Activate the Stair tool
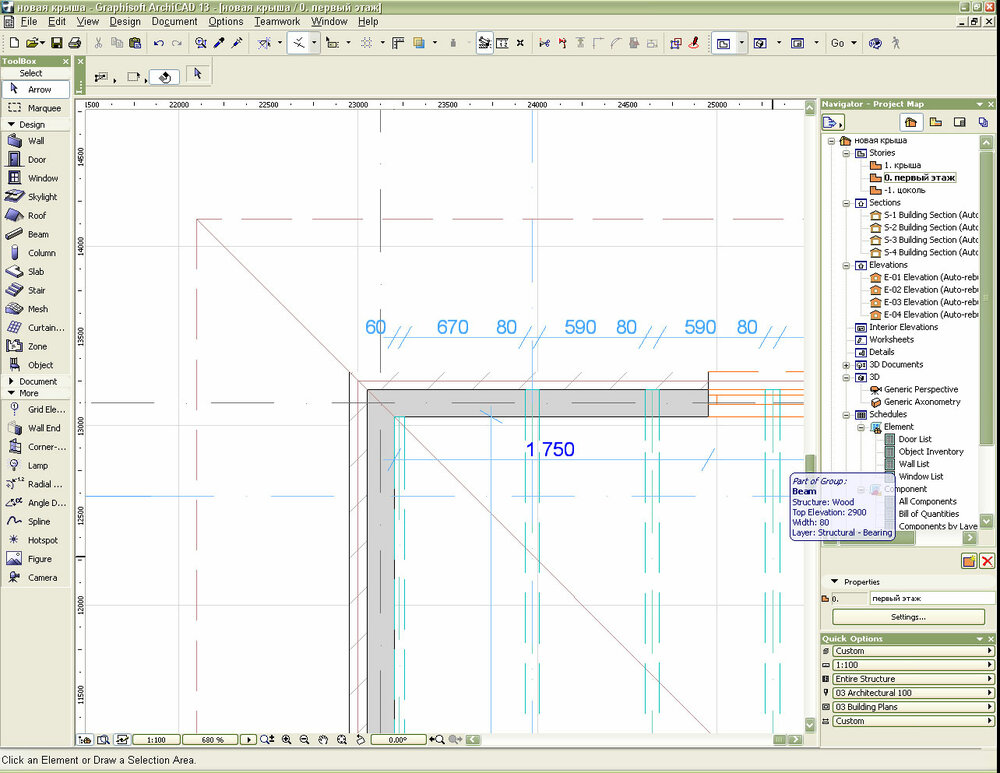The image size is (1000, 773). pyautogui.click(x=36, y=291)
